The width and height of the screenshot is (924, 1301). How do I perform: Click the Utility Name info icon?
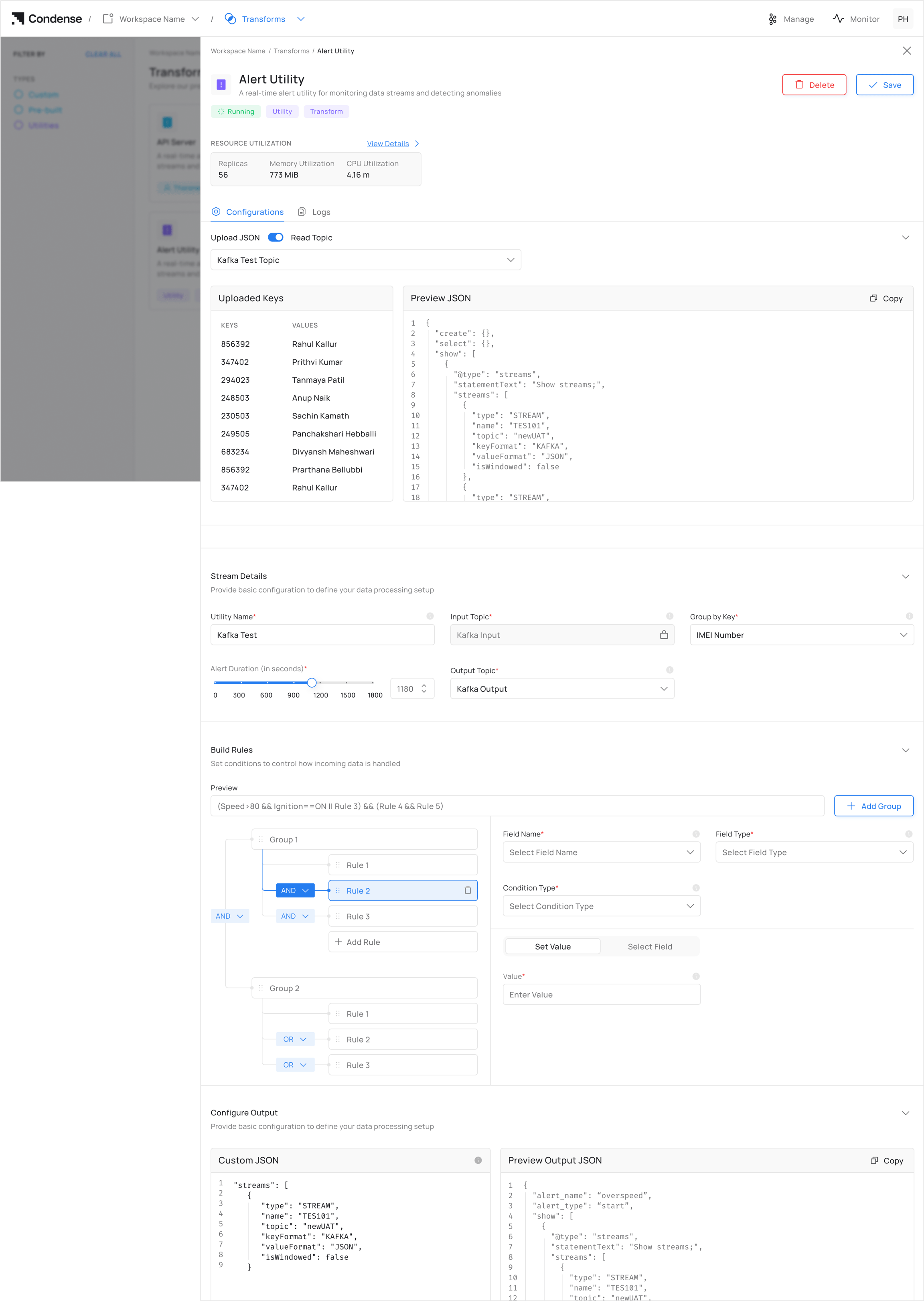(430, 616)
